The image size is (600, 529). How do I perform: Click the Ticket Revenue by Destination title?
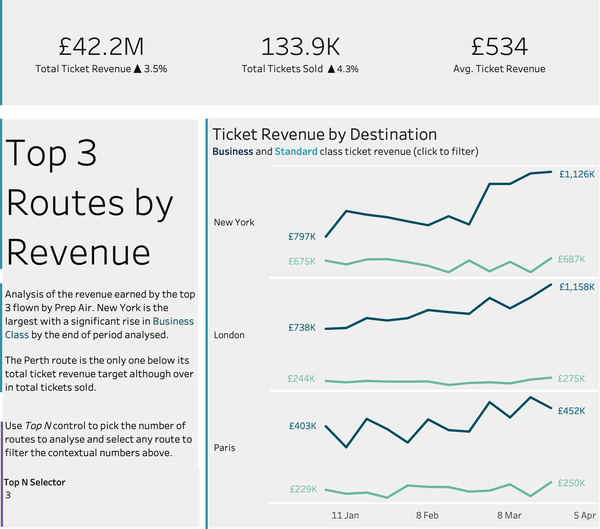point(324,134)
